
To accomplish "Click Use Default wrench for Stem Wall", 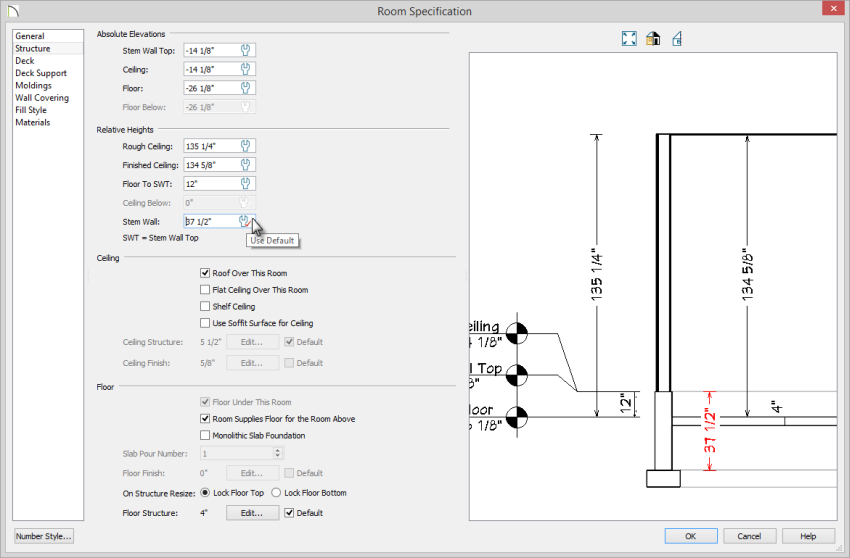I will point(245,221).
